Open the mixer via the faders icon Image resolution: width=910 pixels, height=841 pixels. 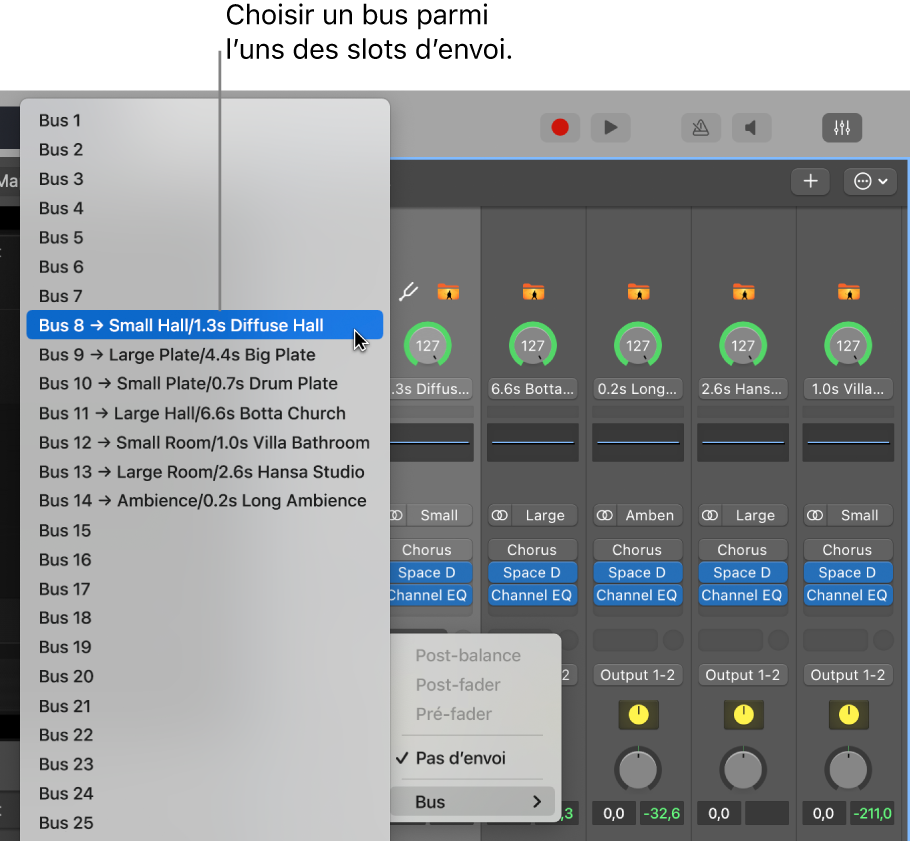841,127
